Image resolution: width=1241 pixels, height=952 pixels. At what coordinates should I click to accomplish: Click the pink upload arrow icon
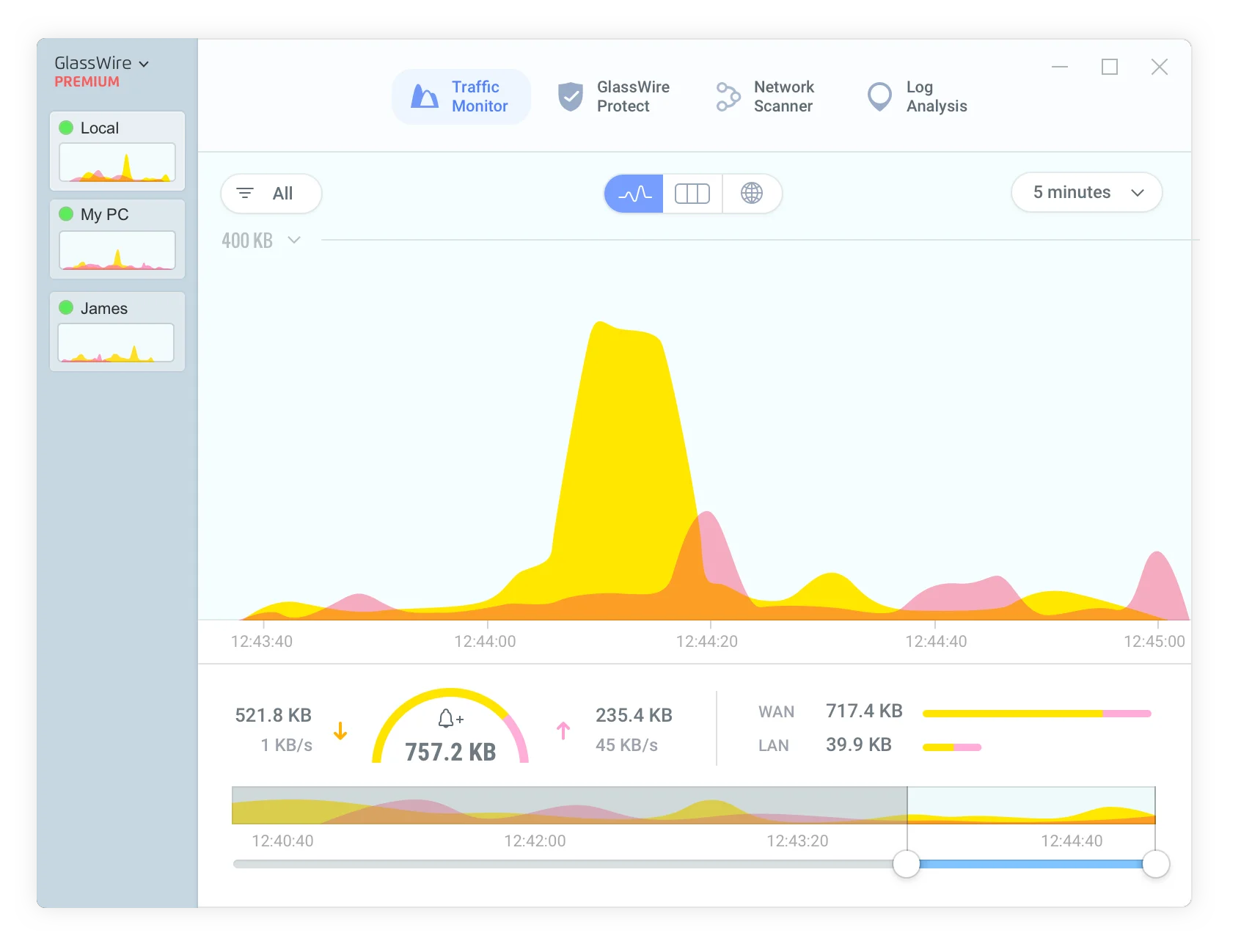tap(563, 731)
